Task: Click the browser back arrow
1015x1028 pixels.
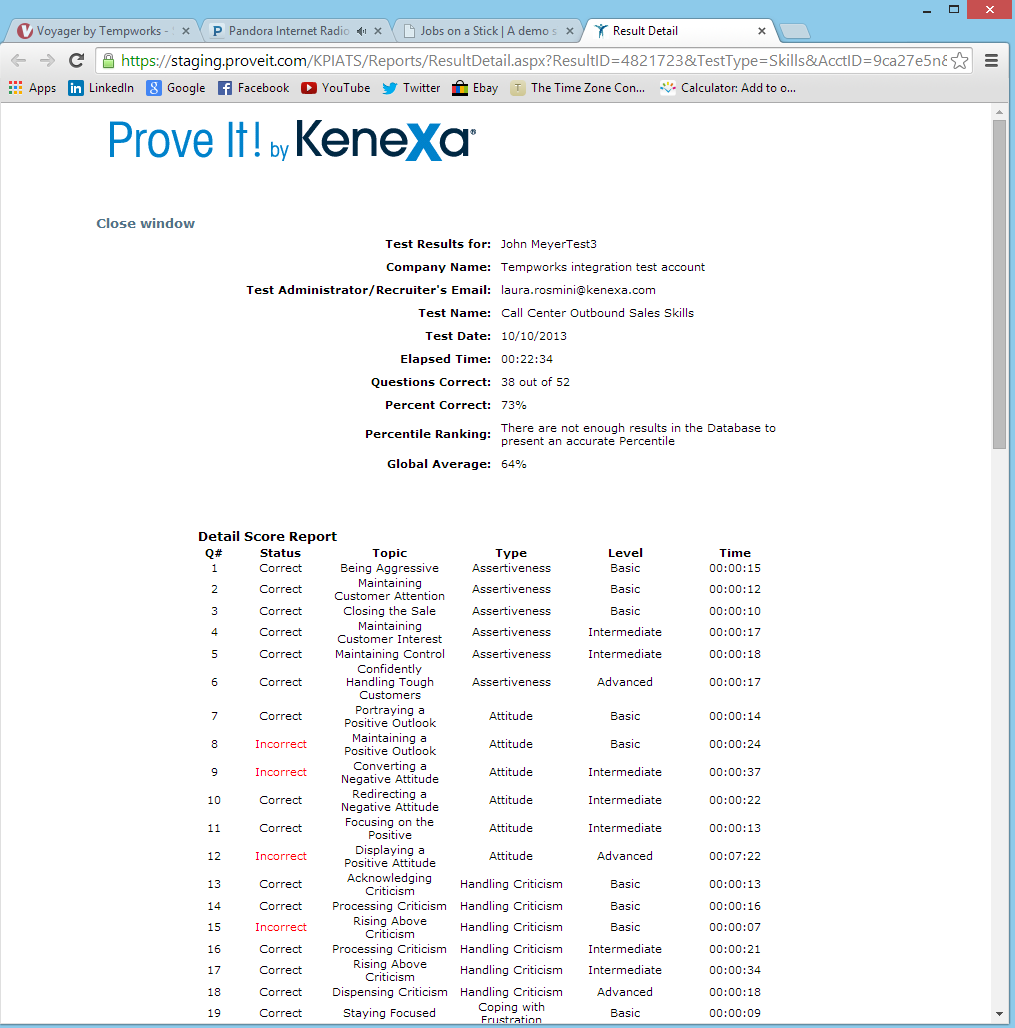Action: (18, 61)
